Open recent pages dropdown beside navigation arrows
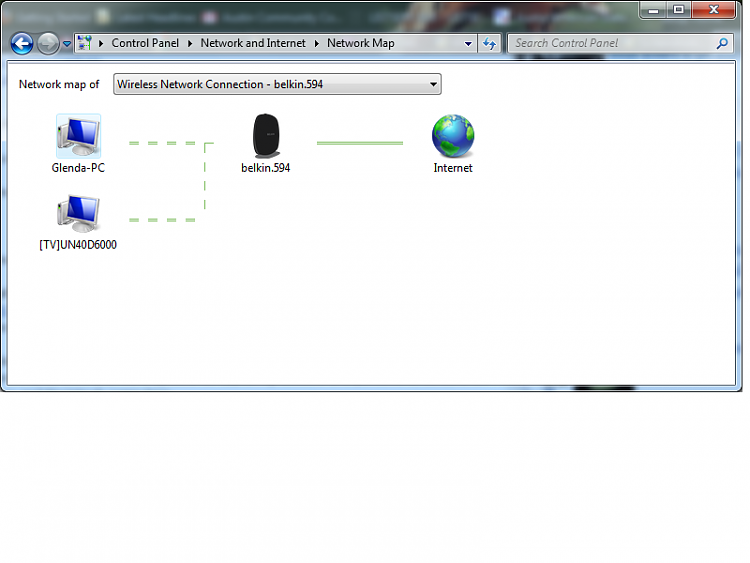This screenshot has height=563, width=750. [67, 44]
